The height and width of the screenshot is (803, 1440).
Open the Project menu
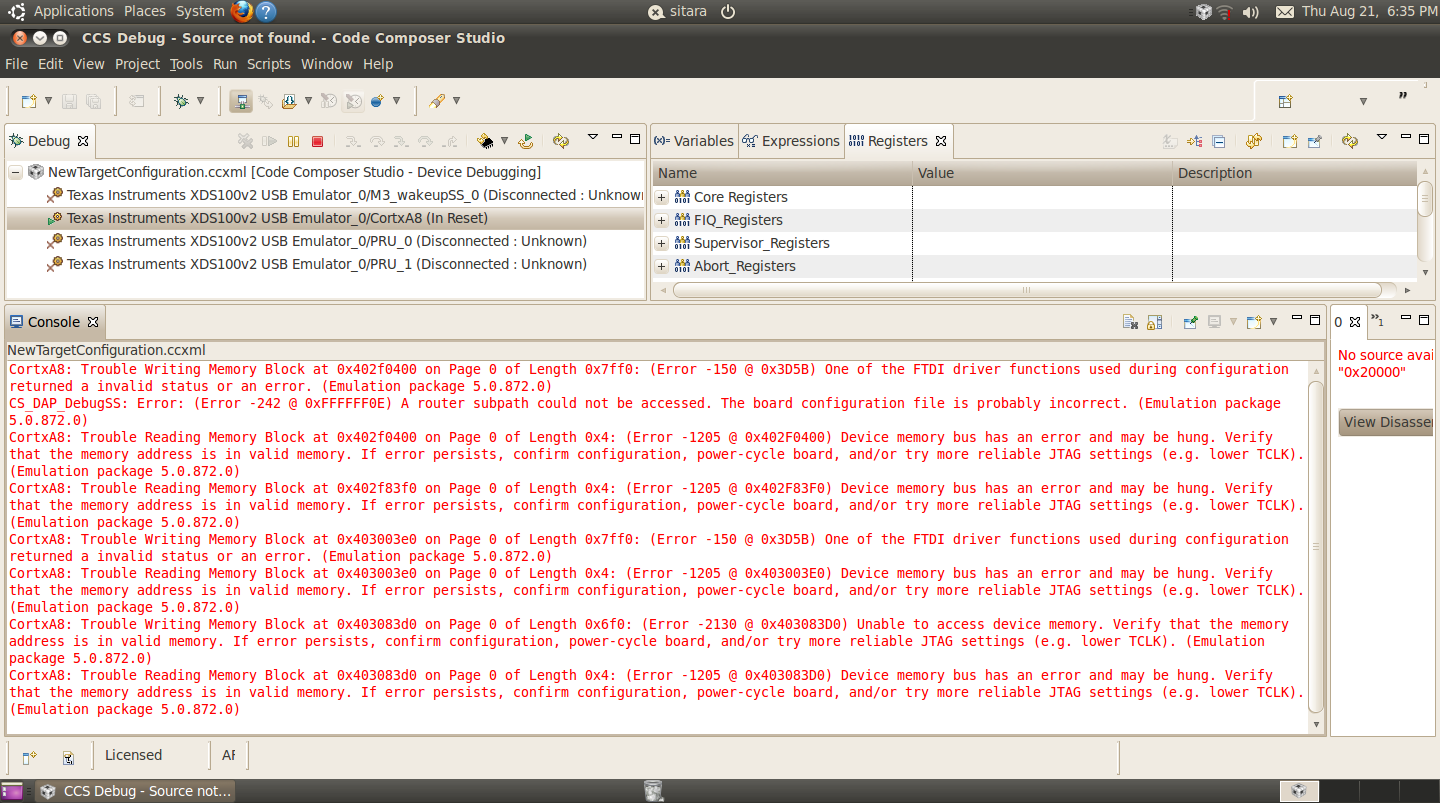point(137,64)
